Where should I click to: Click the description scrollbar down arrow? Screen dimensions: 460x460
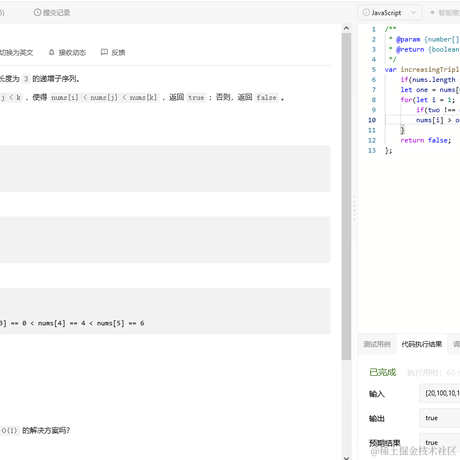(x=346, y=458)
